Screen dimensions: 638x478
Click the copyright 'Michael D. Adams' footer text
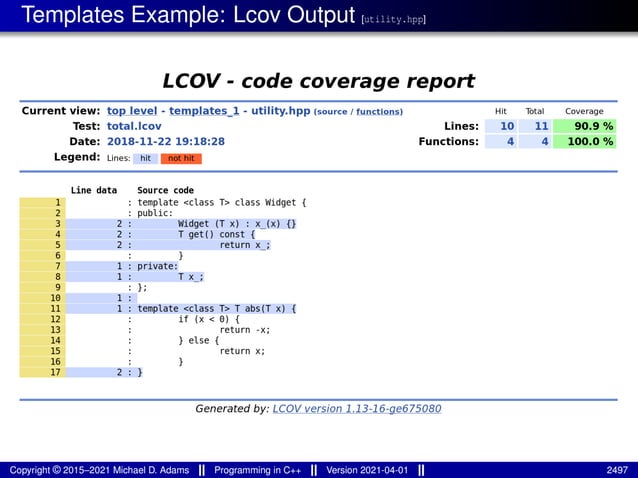151,470
